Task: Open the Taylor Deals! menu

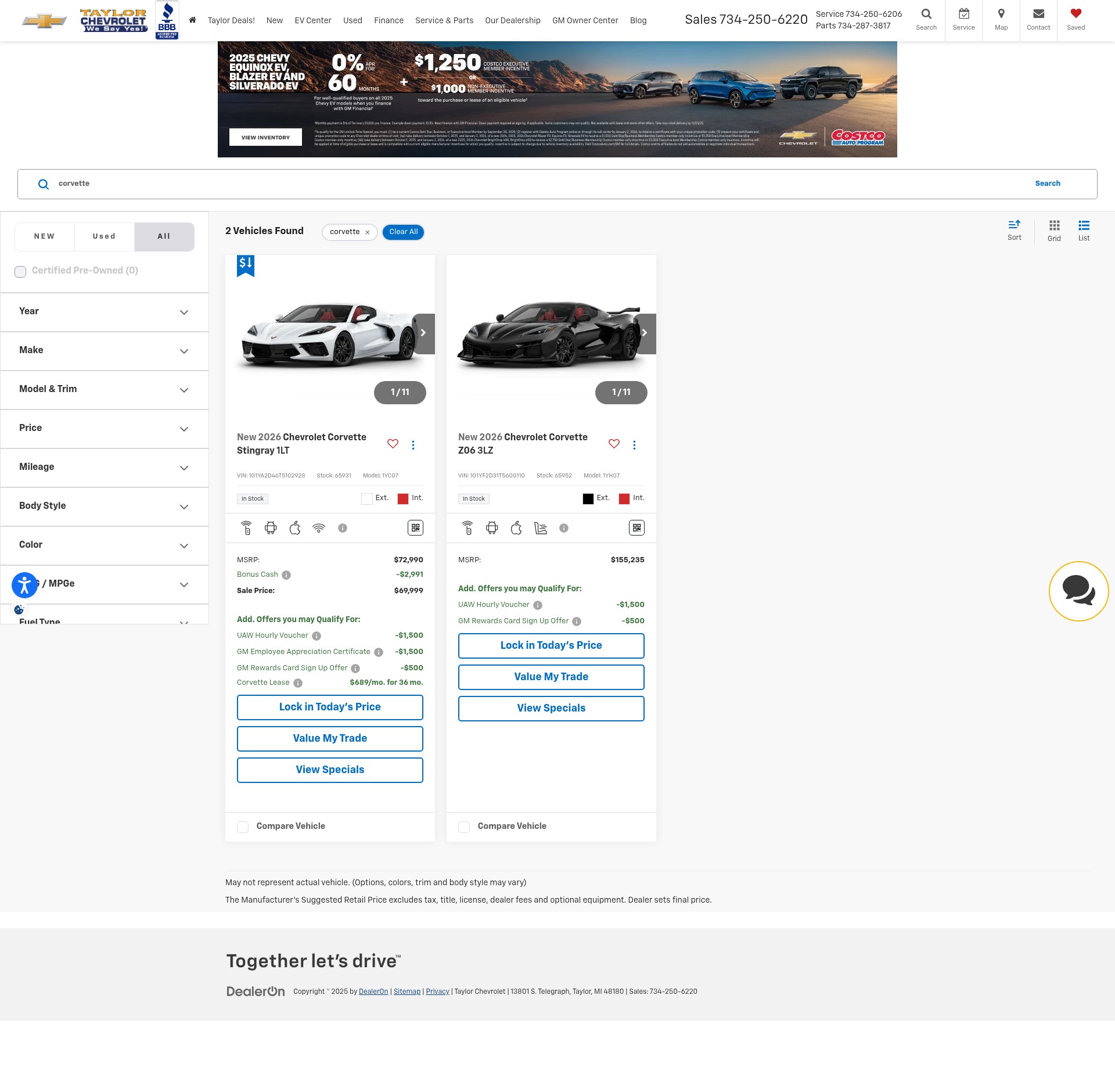Action: click(x=231, y=20)
